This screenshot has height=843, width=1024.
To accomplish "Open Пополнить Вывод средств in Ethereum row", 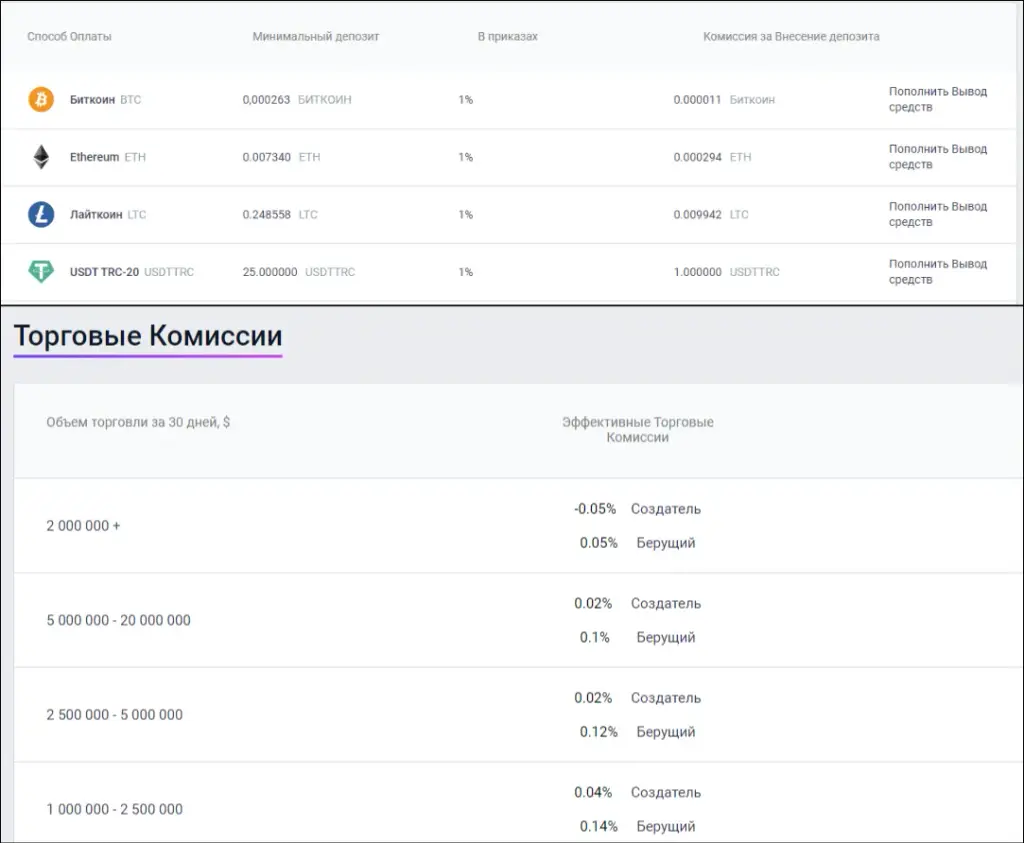I will tap(938, 157).
